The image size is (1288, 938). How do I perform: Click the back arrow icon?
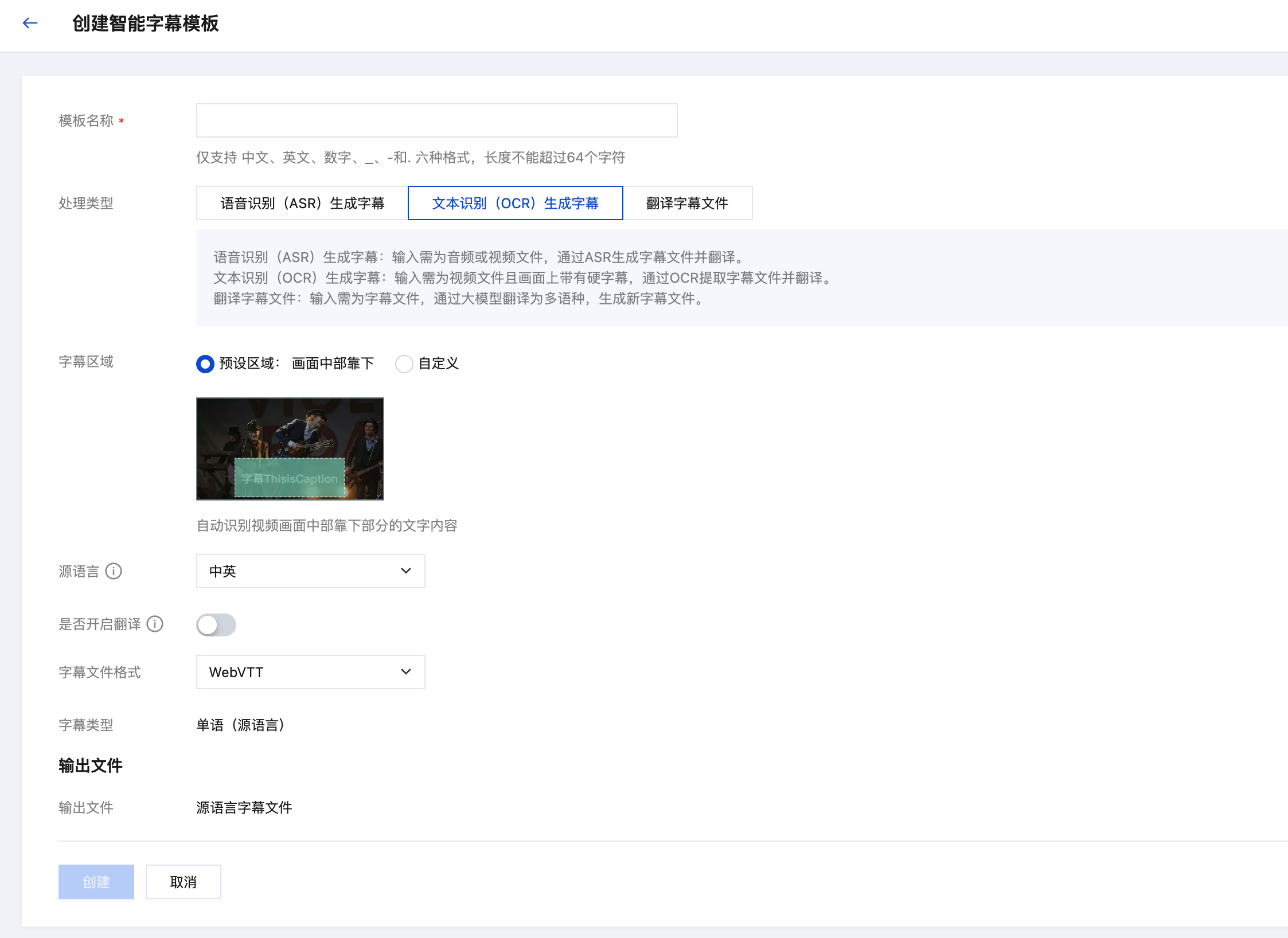pos(30,23)
